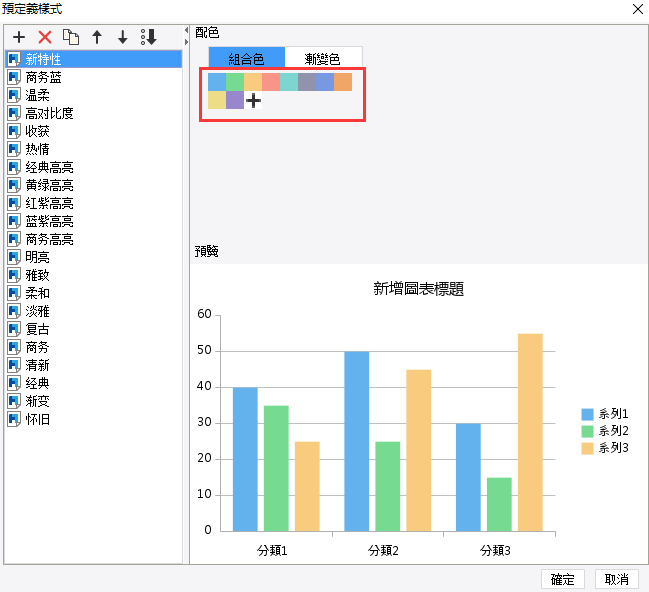This screenshot has height=592, width=649.
Task: Move selected style up with arrow
Action: point(97,37)
